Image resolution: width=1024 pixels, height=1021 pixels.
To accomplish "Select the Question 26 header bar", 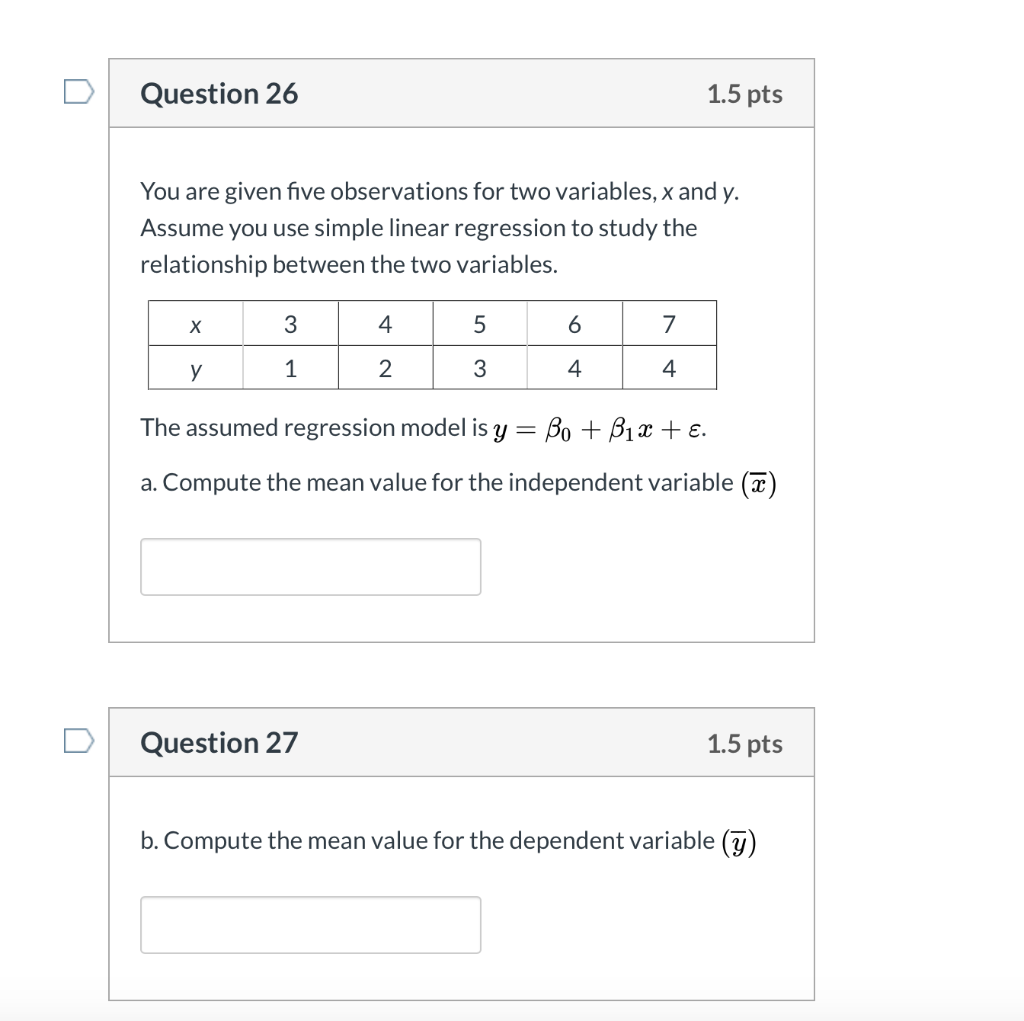I will [x=461, y=92].
